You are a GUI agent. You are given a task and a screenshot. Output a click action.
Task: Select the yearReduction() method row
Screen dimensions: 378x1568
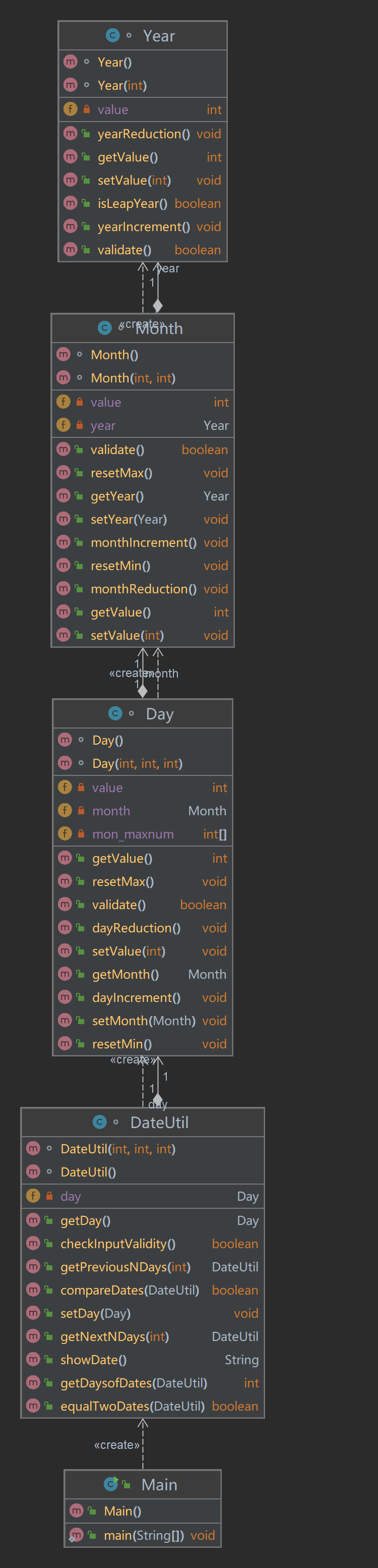[144, 134]
